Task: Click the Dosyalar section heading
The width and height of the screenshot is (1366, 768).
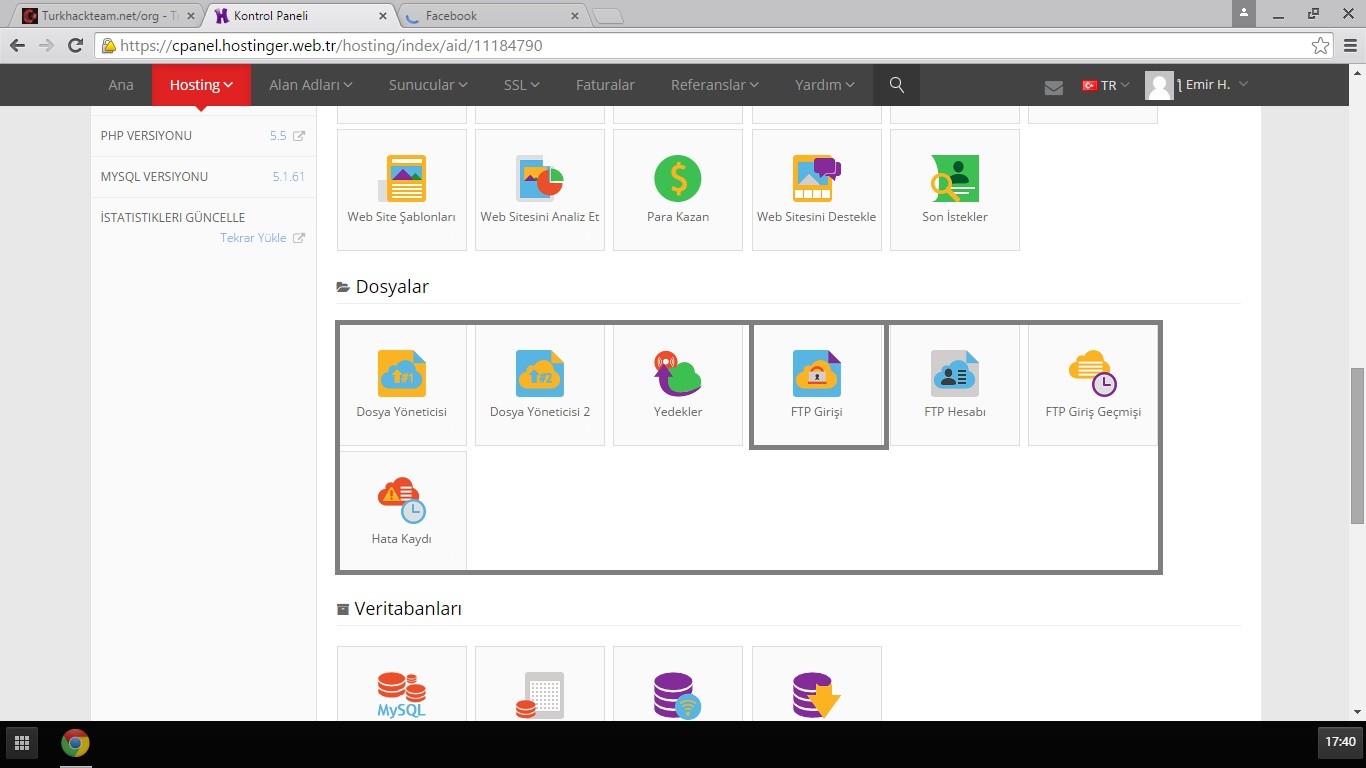Action: [x=392, y=287]
